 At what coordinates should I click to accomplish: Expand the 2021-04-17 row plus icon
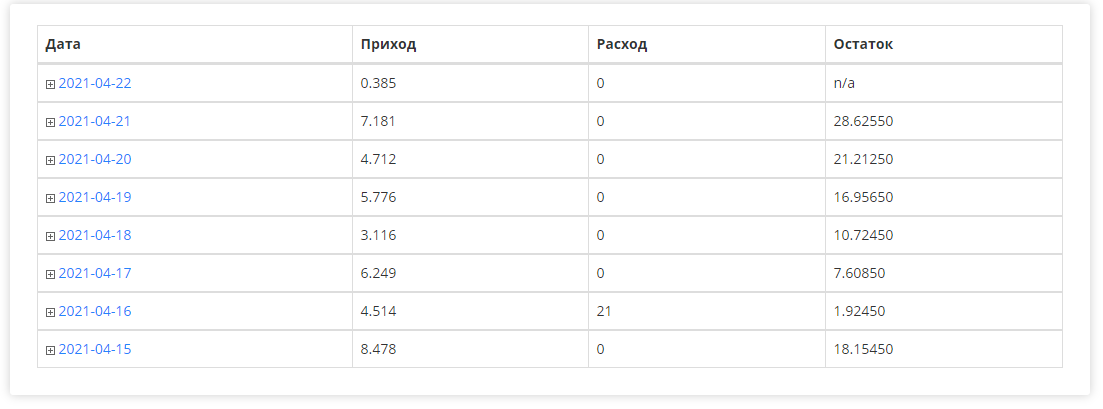coord(50,274)
